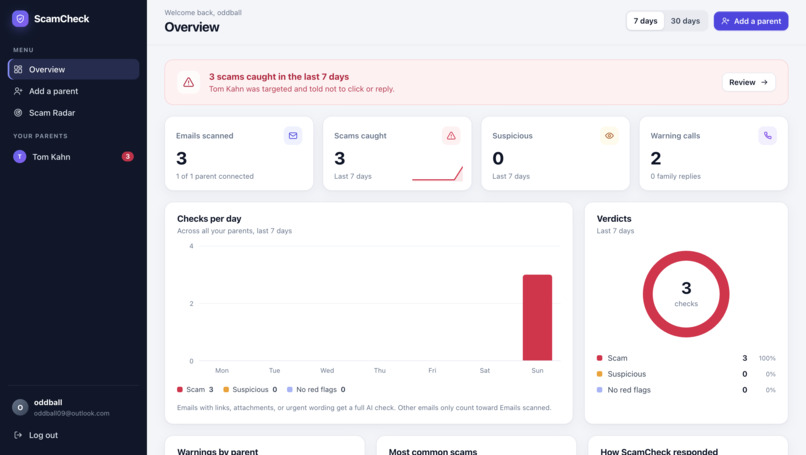This screenshot has height=455, width=806.
Task: Click the 'Emails scanned' card label
Action: [205, 136]
